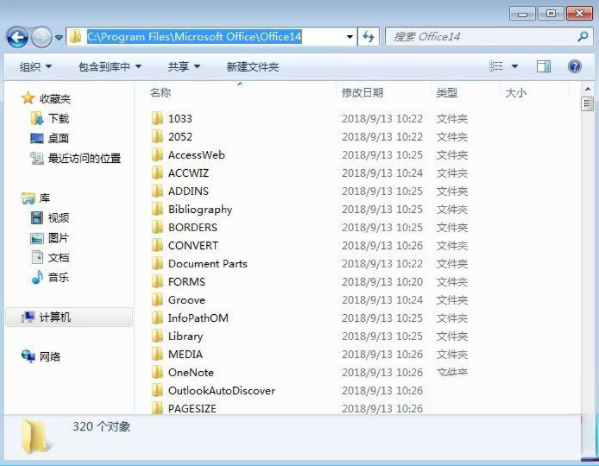The height and width of the screenshot is (466, 599).
Task: Select the address bar path text
Action: pos(194,37)
